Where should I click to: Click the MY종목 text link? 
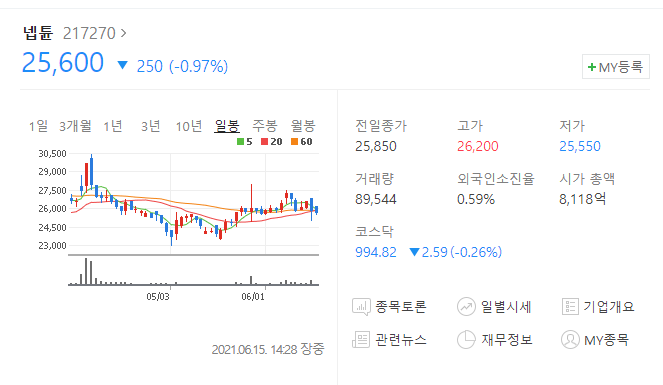pos(606,340)
